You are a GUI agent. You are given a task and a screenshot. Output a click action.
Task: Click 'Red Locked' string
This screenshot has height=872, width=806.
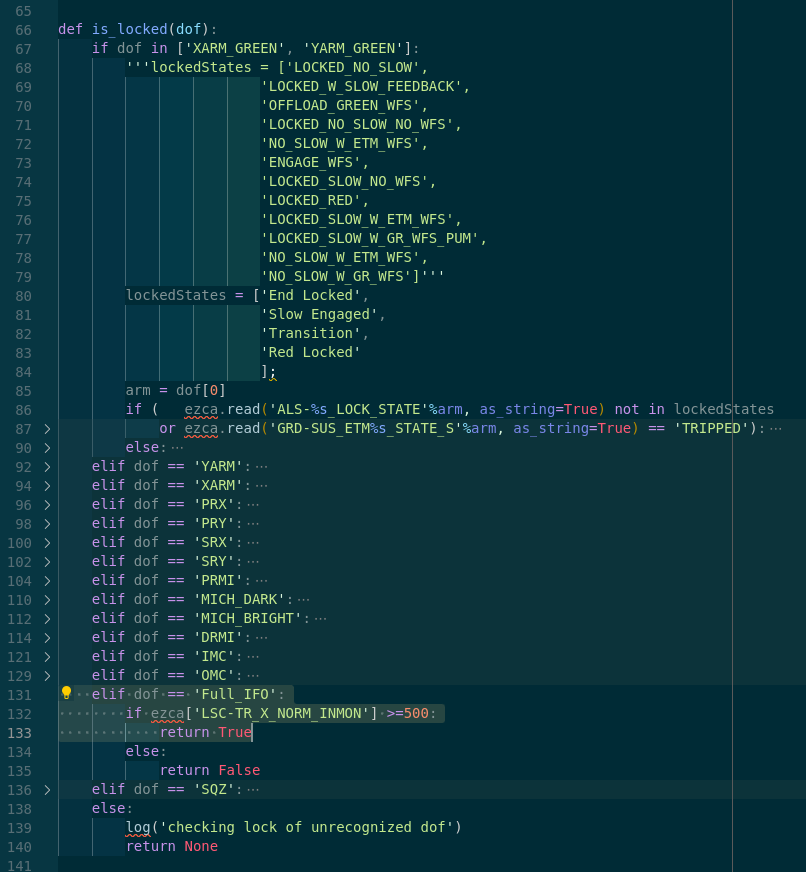click(x=311, y=352)
